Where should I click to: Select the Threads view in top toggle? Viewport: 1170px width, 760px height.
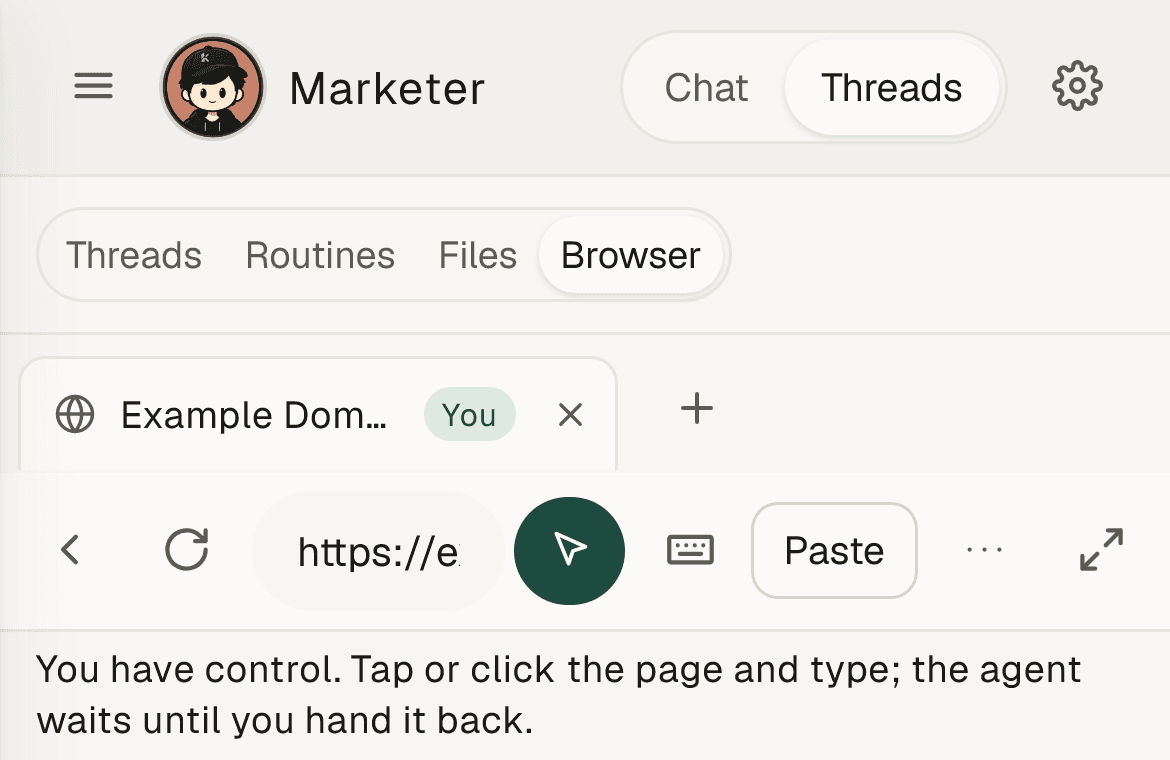click(x=891, y=87)
